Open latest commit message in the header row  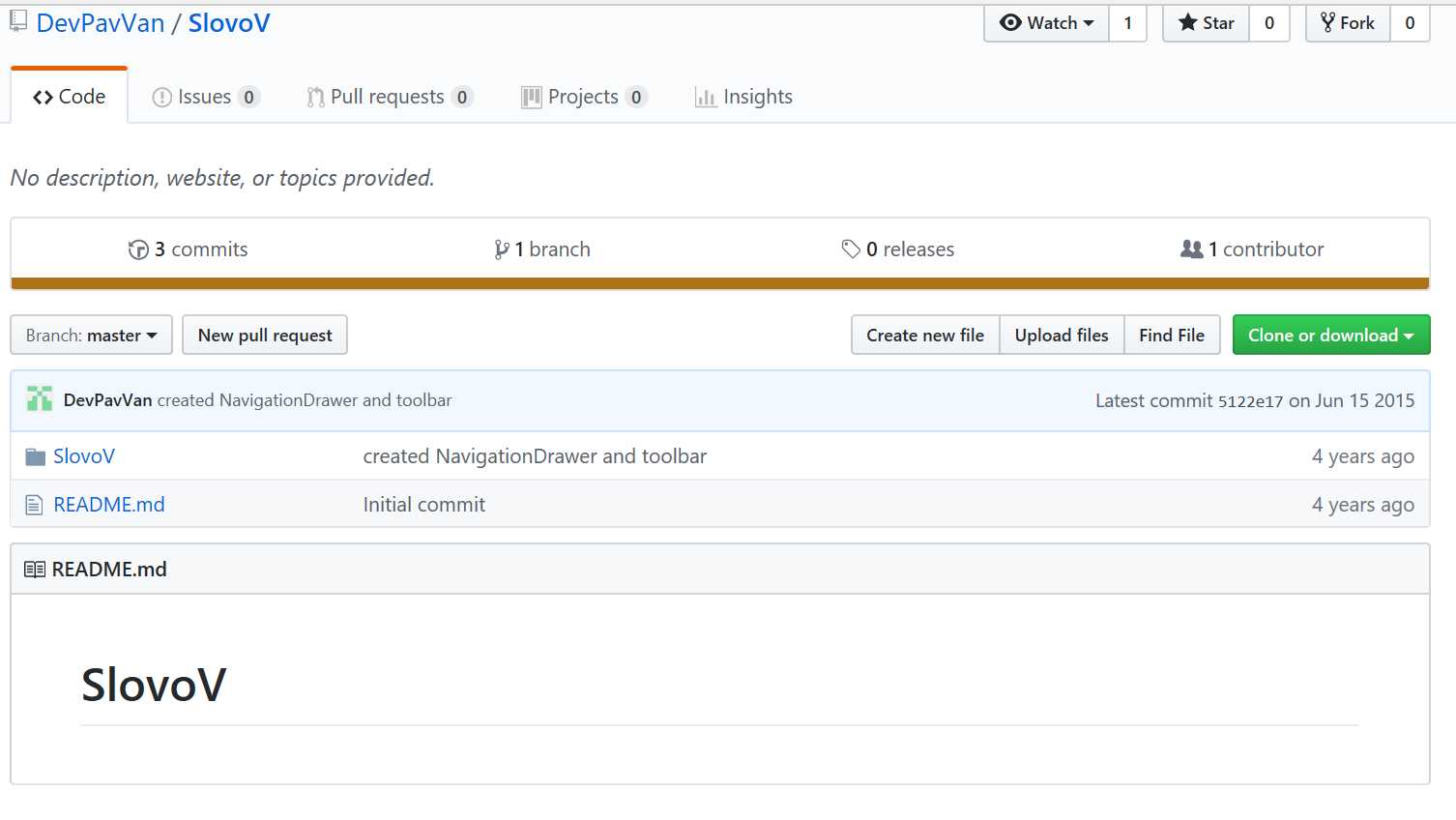305,400
